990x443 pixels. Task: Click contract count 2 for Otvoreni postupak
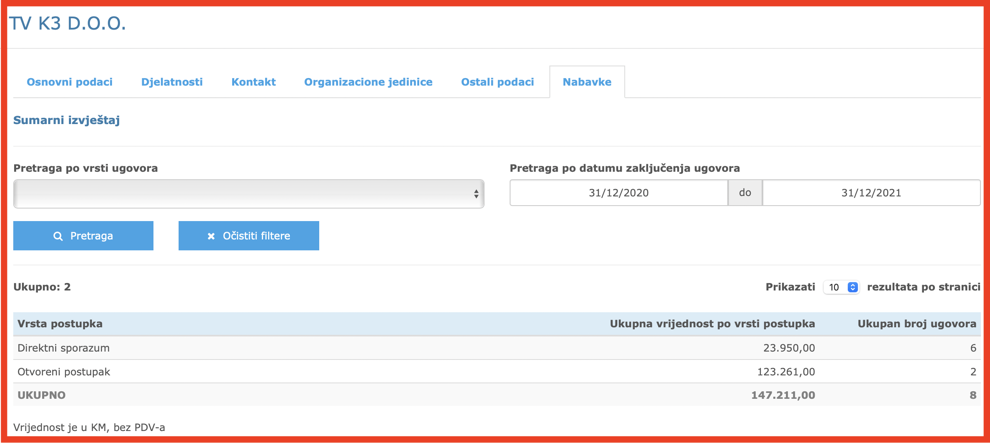tap(973, 372)
